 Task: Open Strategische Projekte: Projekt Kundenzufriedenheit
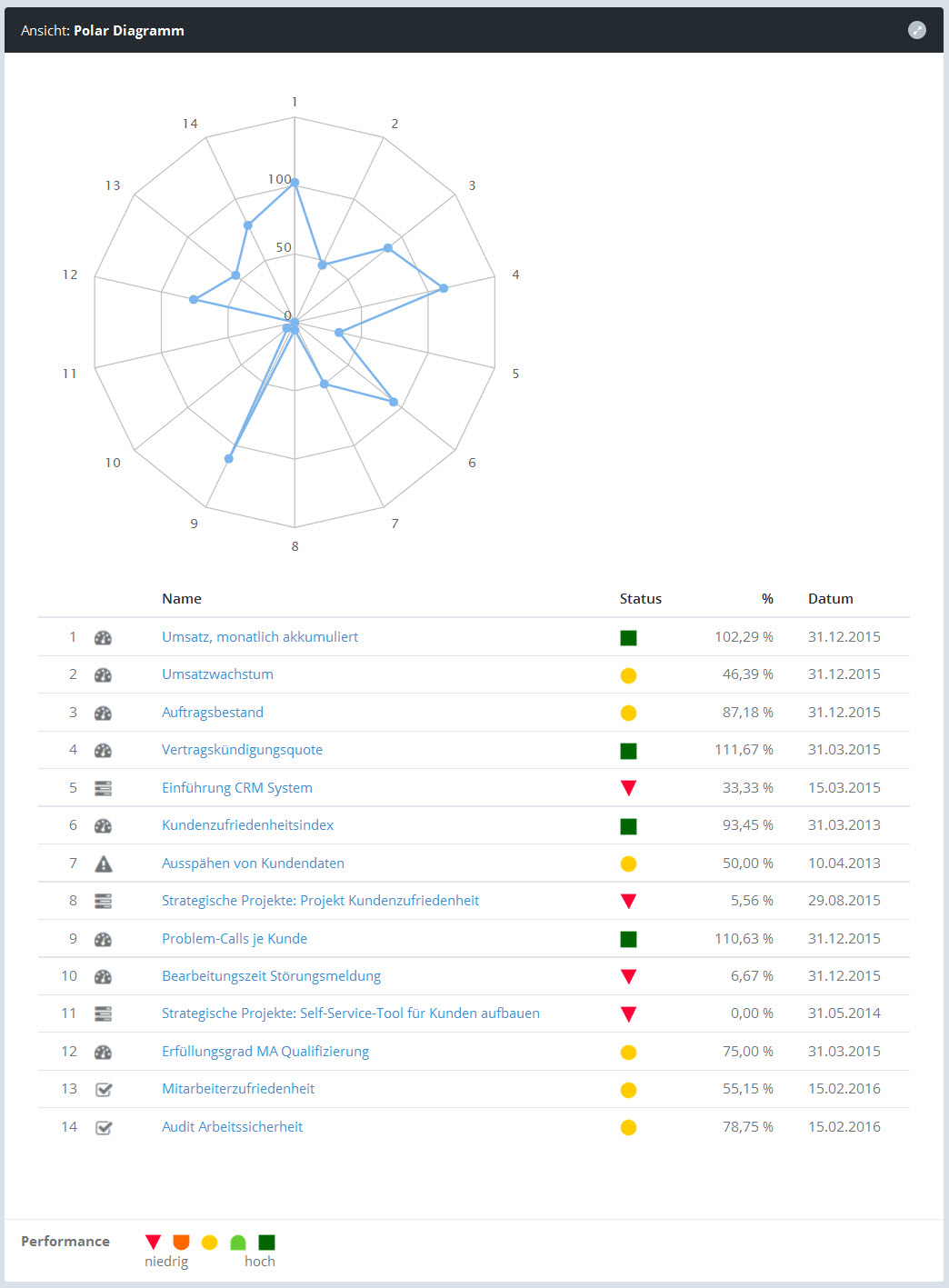pyautogui.click(x=320, y=901)
